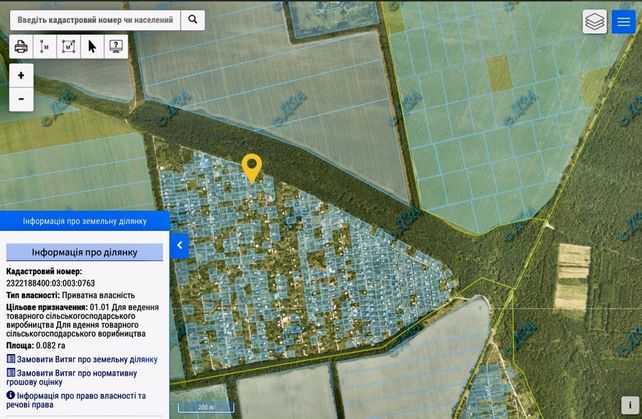Click the yellow location pin marker
The width and height of the screenshot is (642, 419).
[252, 168]
